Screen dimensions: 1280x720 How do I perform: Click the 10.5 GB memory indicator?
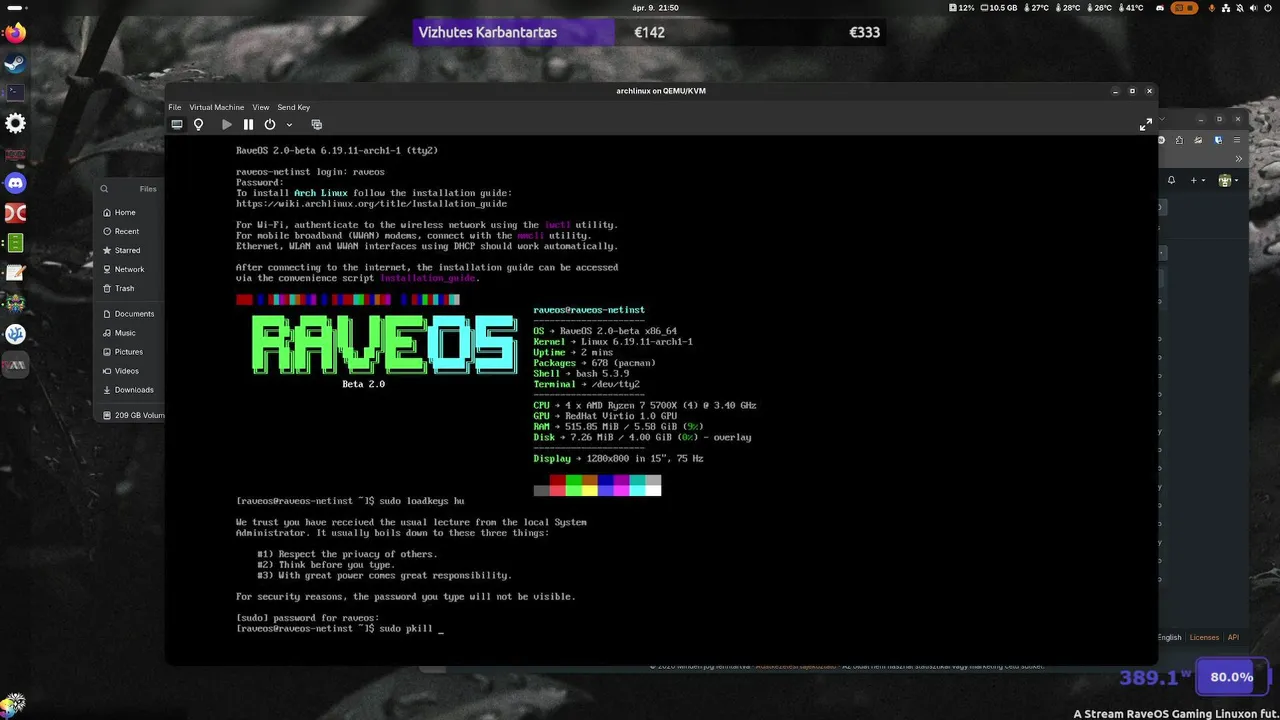click(x=999, y=8)
